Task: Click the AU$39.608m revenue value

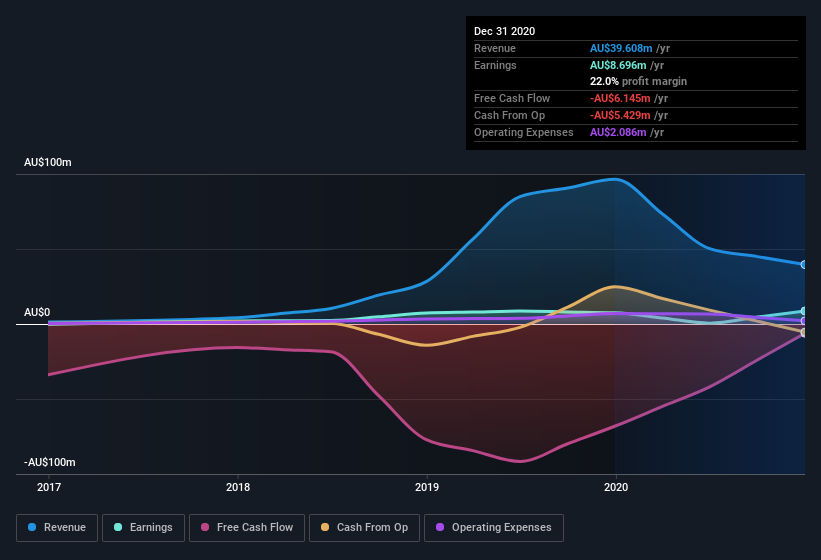Action: coord(621,48)
